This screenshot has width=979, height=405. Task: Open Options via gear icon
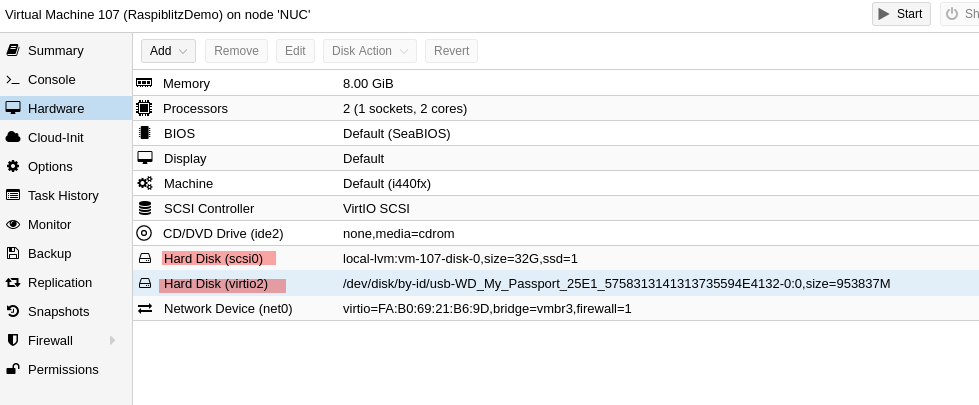(13, 166)
